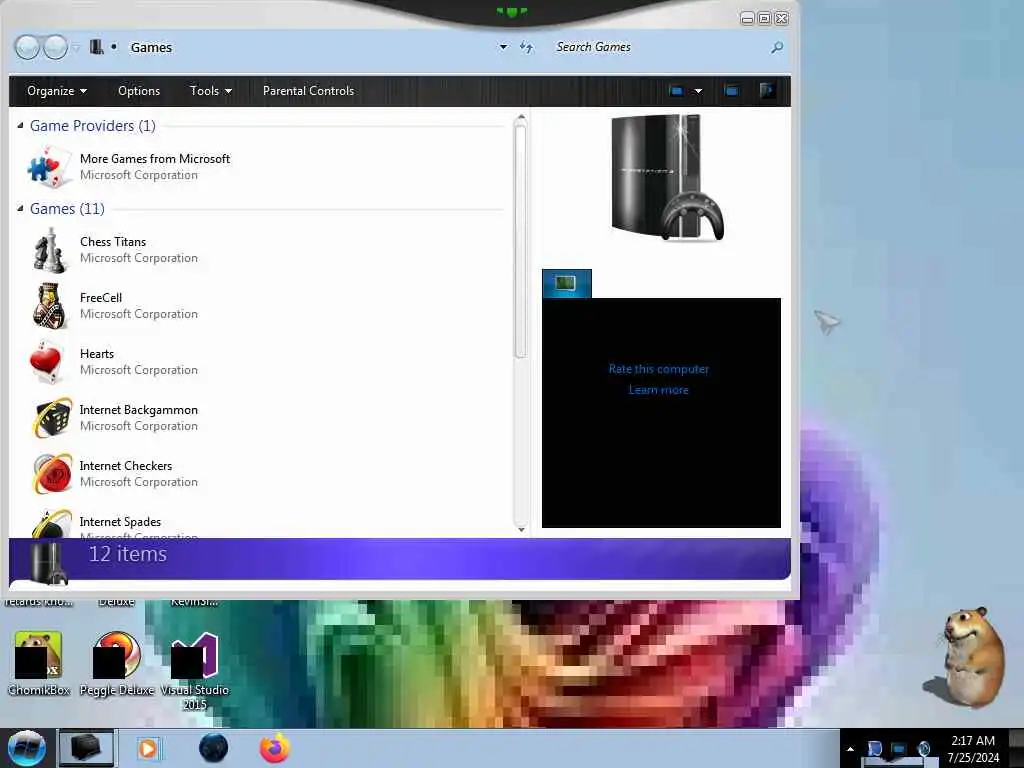The width and height of the screenshot is (1024, 768).
Task: Open the recent pages dropdown arrow
Action: point(75,47)
